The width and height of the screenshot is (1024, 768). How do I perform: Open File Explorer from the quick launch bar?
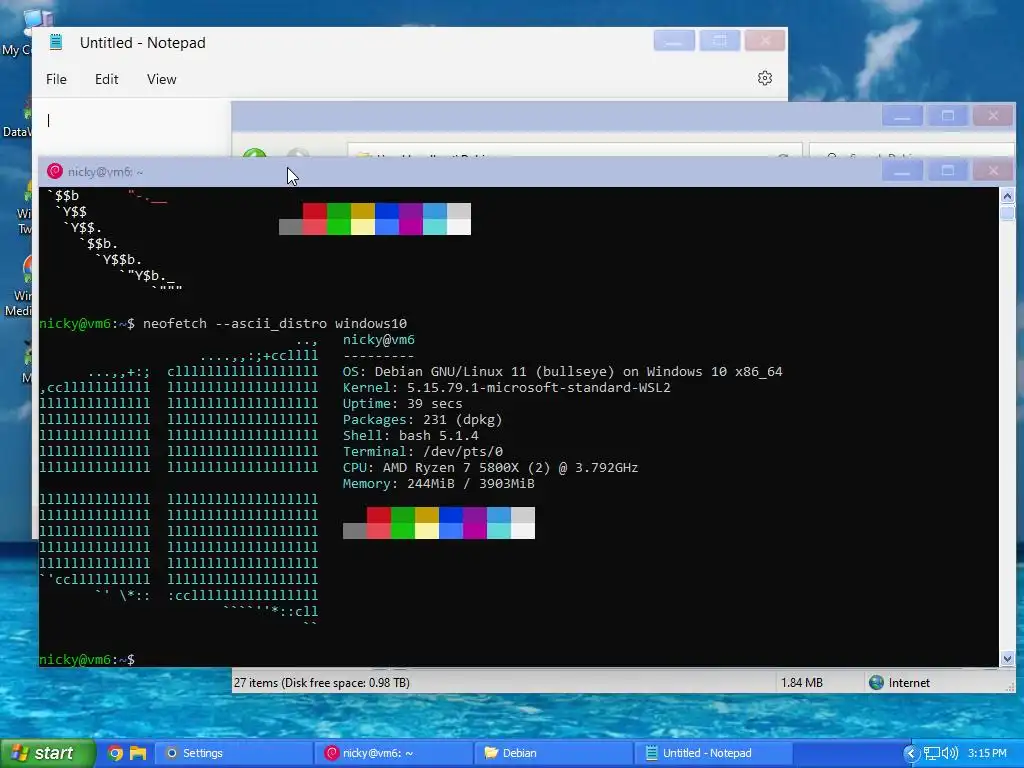click(x=138, y=753)
